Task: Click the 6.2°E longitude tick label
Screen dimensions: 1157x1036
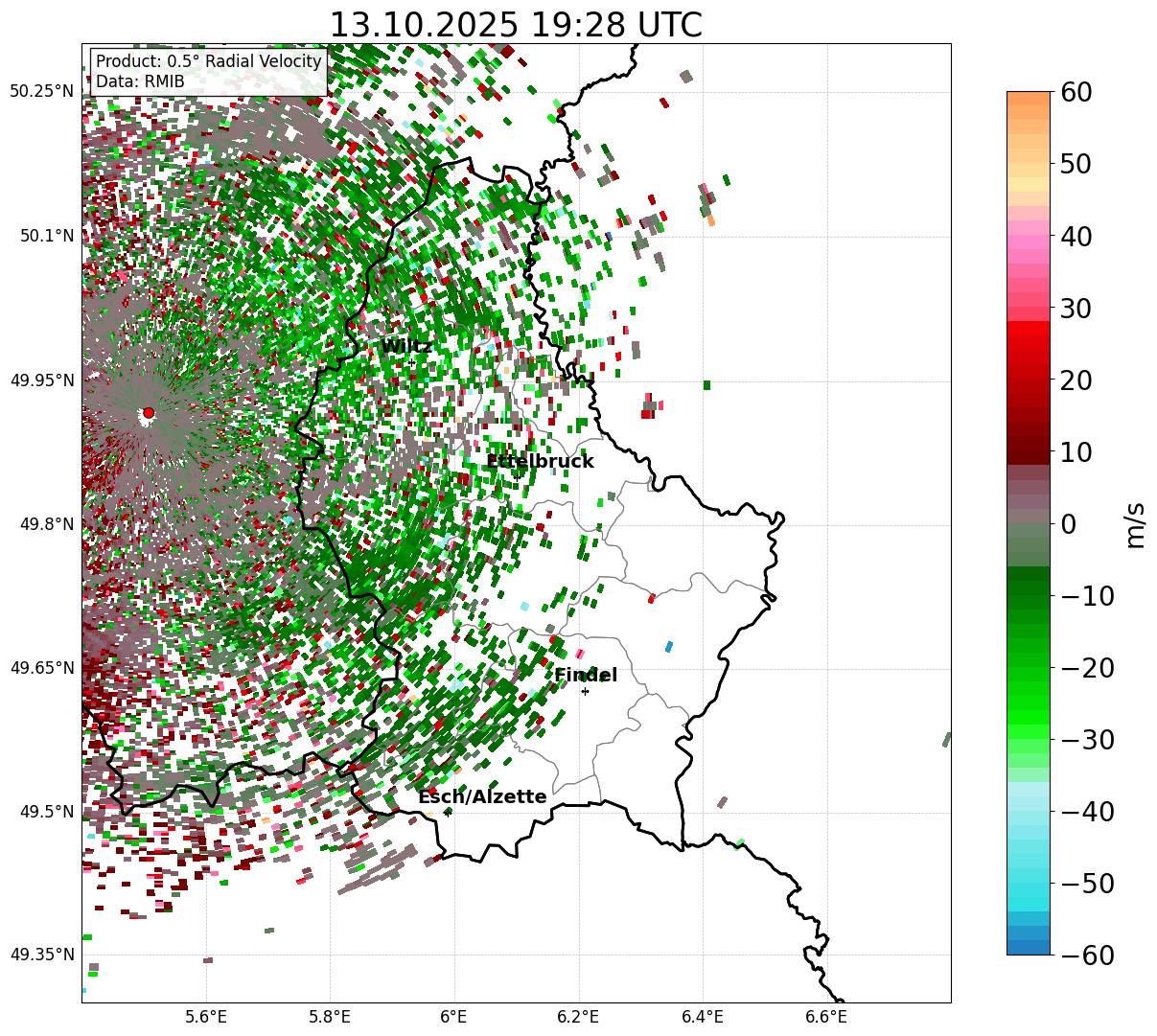Action: 579,1017
